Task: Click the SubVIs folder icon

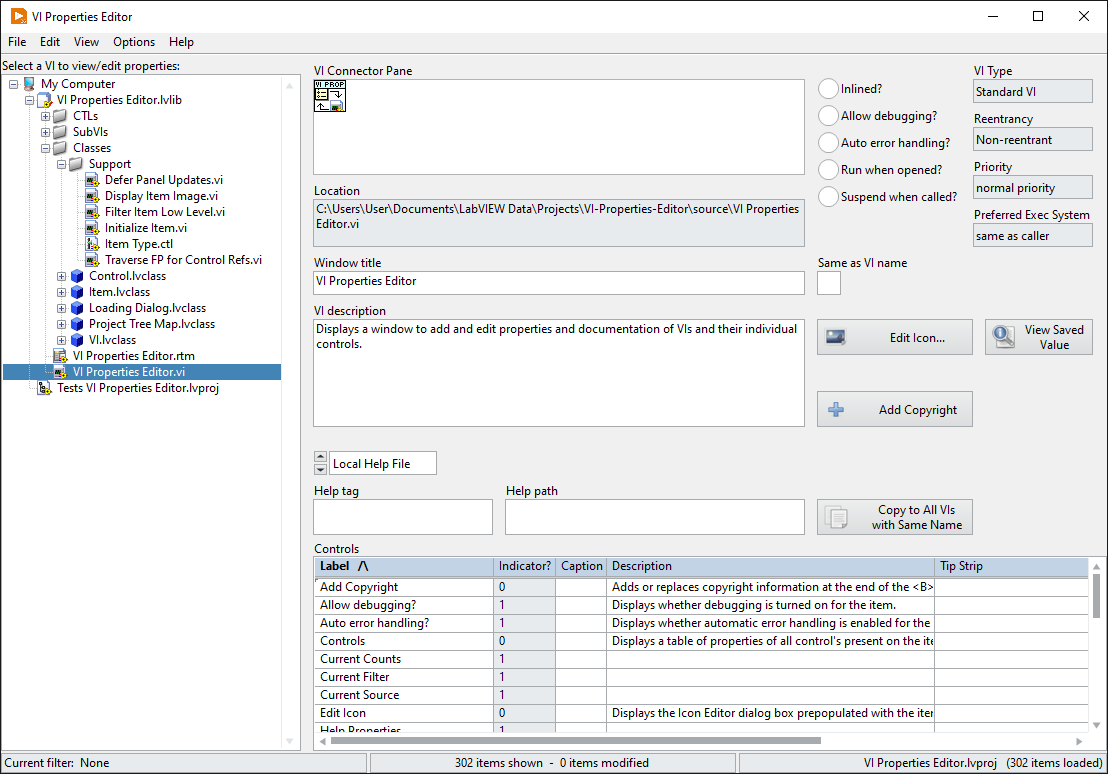Action: 61,132
